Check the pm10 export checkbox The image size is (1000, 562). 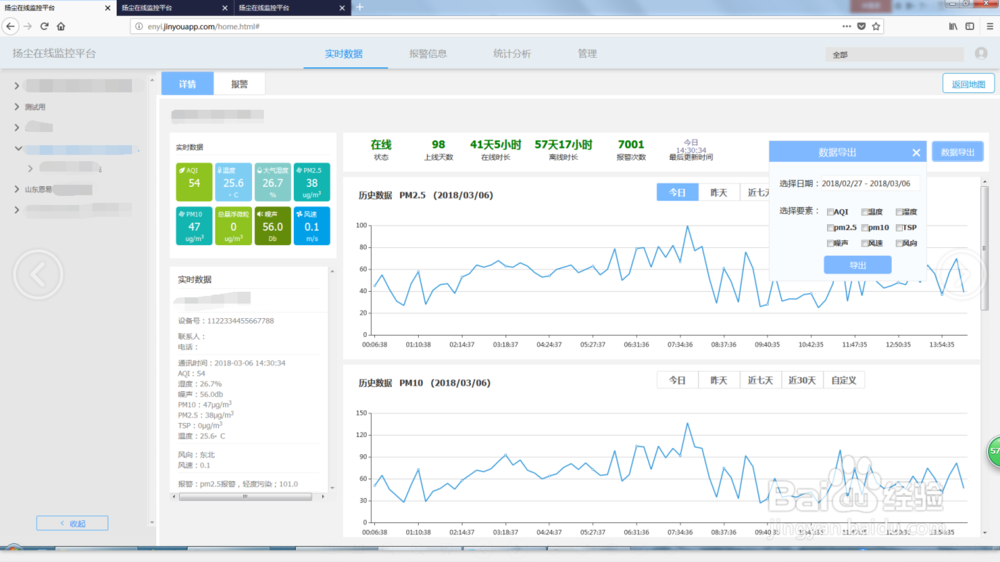(865, 228)
